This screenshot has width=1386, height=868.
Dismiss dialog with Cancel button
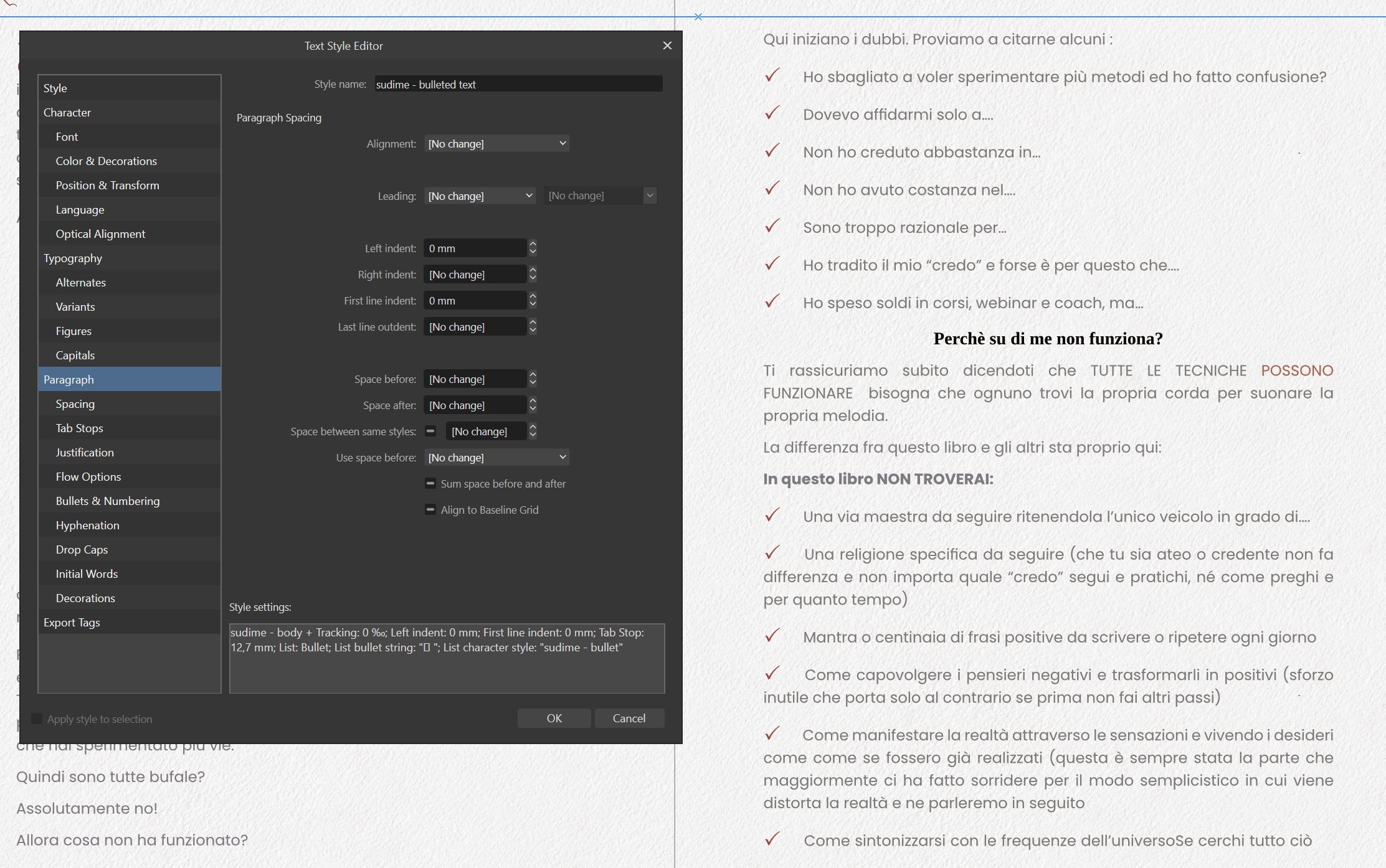point(629,718)
